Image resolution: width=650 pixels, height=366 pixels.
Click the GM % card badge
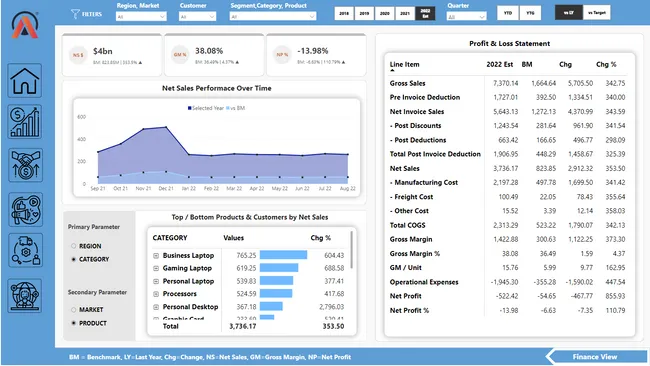pyautogui.click(x=180, y=55)
